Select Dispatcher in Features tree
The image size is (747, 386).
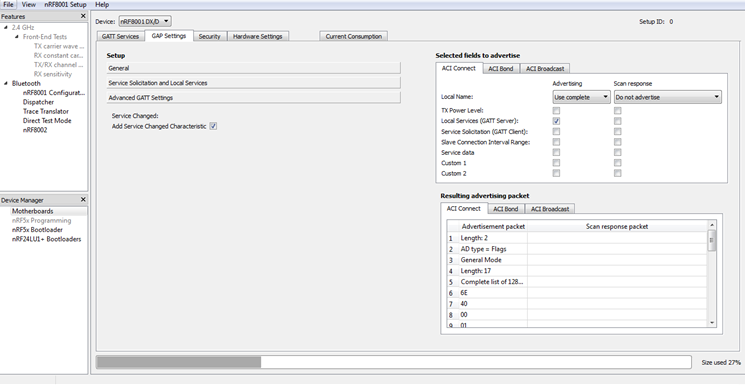tap(38, 102)
